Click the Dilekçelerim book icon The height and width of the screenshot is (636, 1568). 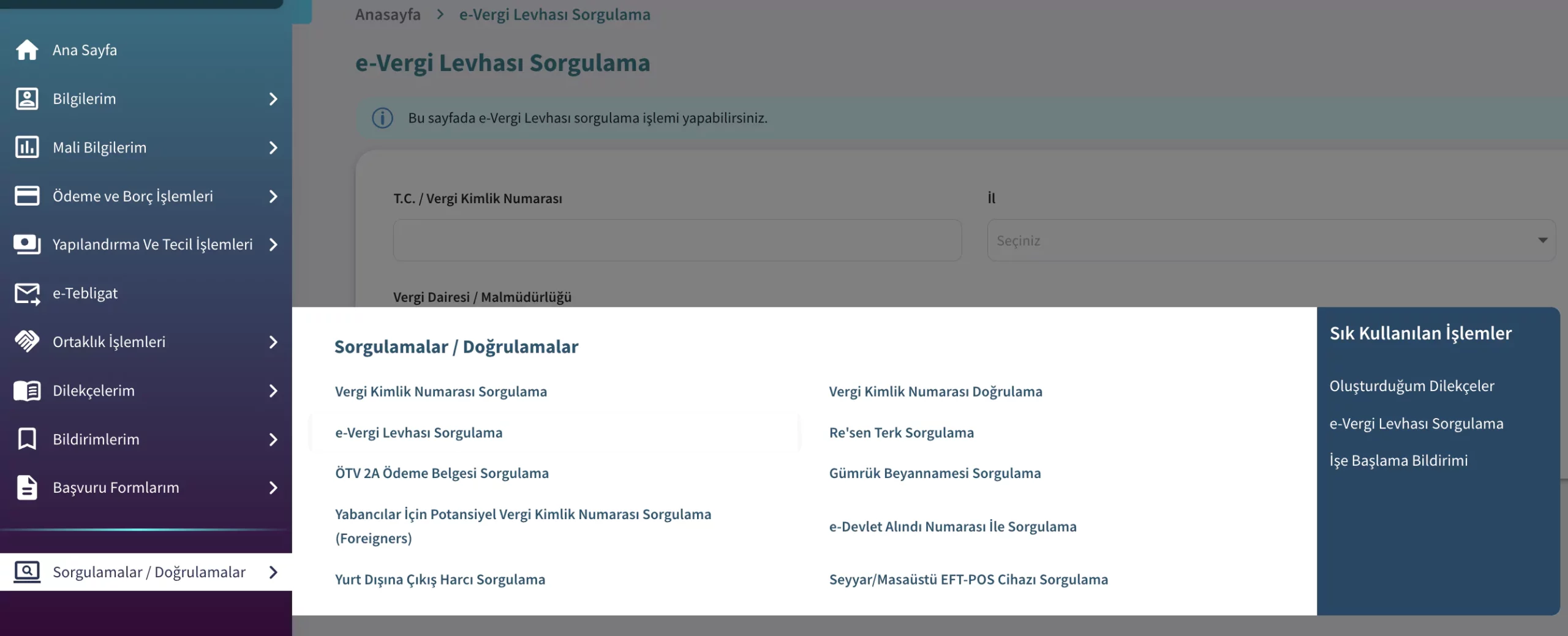pos(27,391)
